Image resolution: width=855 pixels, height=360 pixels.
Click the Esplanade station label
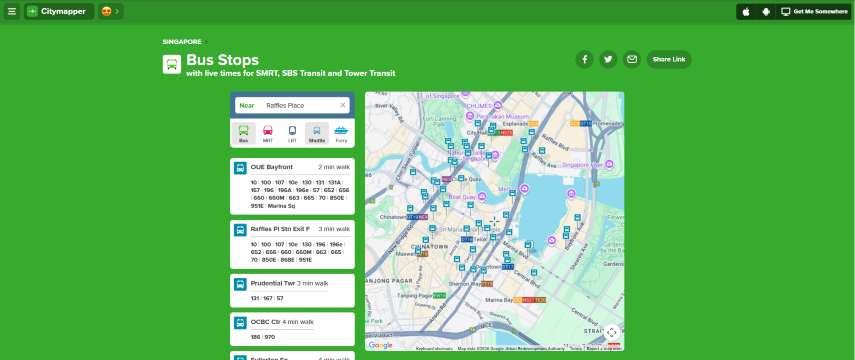pyautogui.click(x=520, y=124)
